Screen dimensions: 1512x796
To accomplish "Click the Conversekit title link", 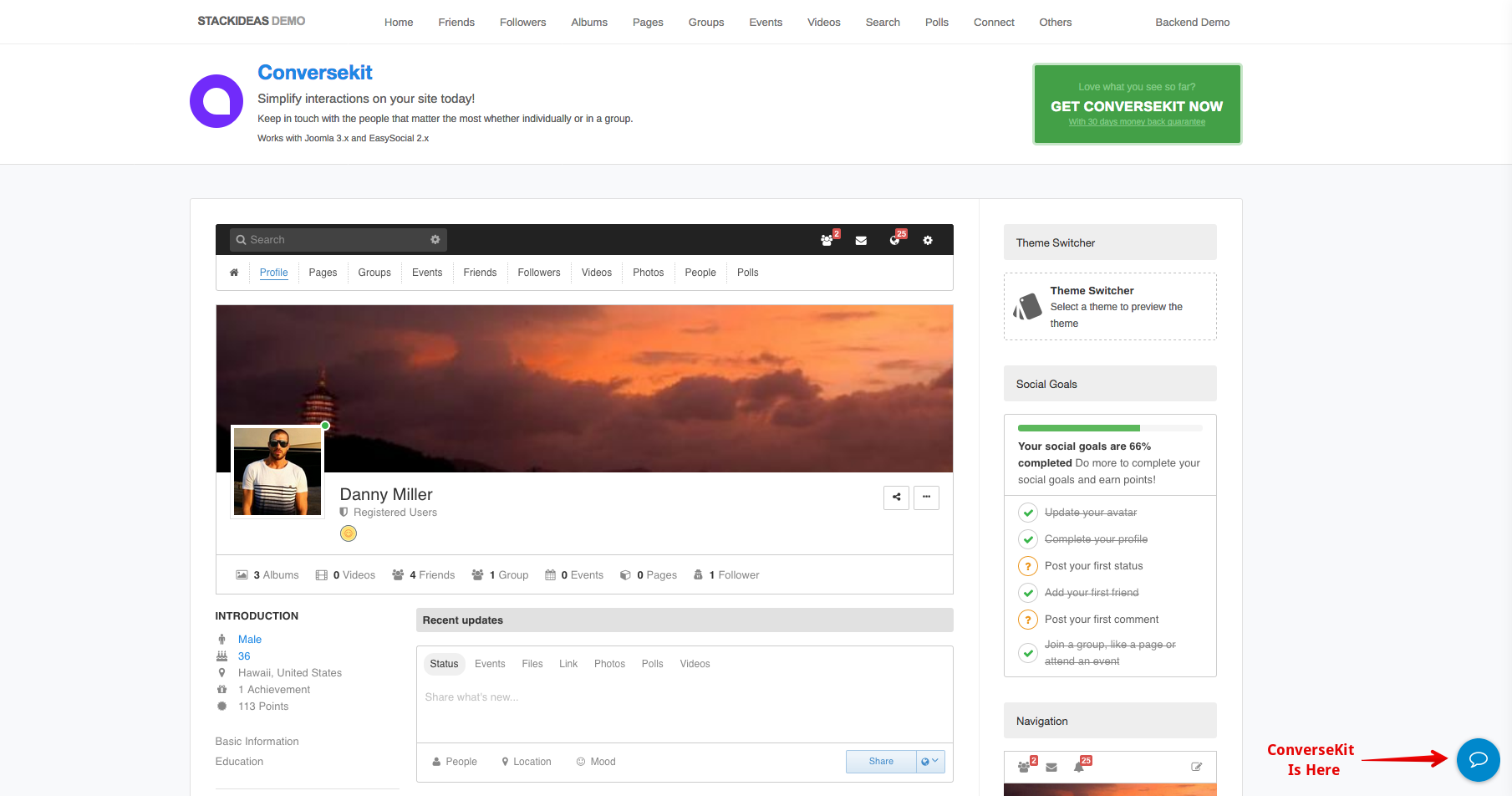I will tap(315, 73).
